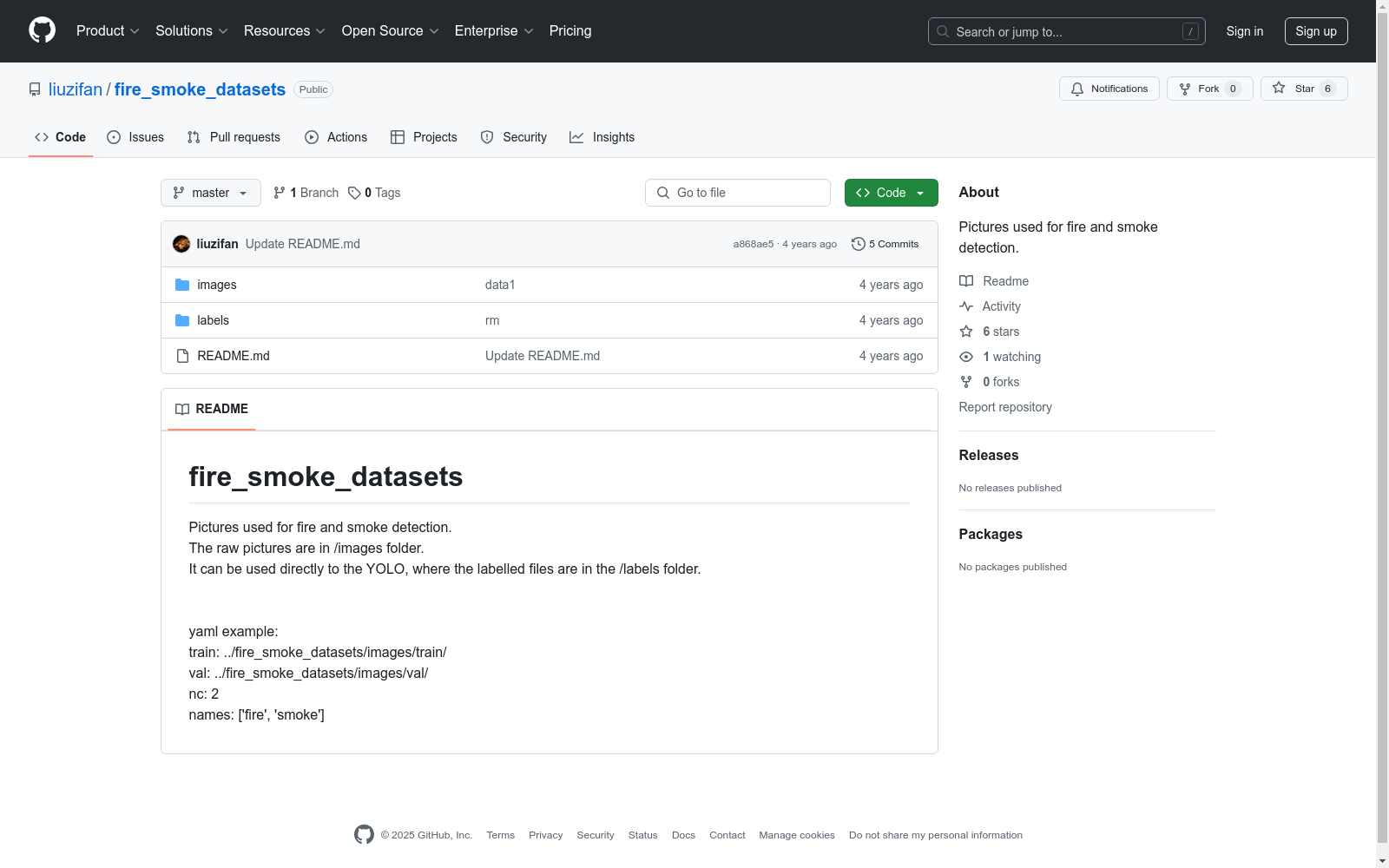The image size is (1389, 868).
Task: Expand the Enterprise menu
Action: coord(493,30)
